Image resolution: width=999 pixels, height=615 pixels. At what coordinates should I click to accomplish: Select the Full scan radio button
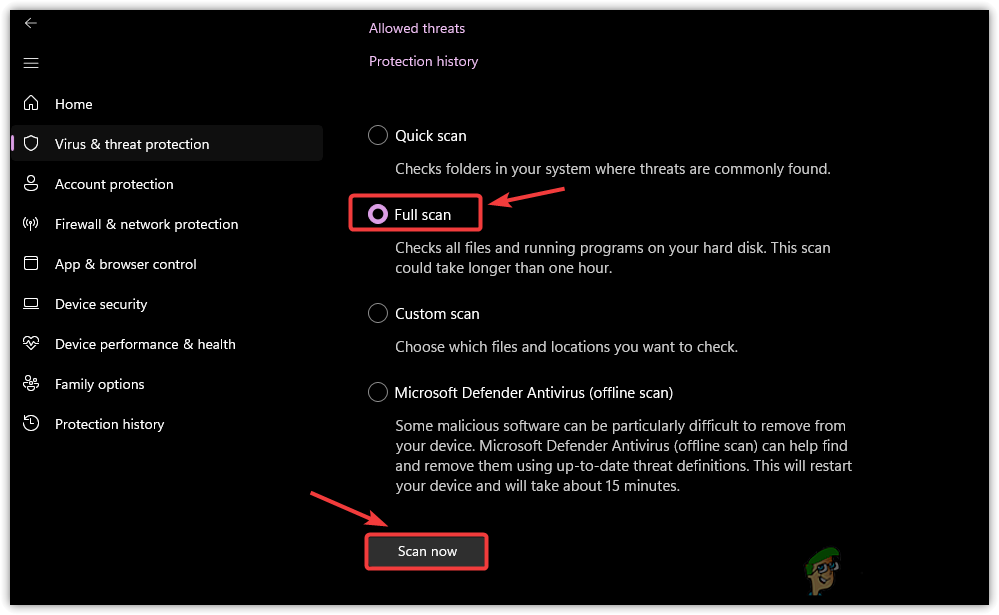click(x=378, y=214)
